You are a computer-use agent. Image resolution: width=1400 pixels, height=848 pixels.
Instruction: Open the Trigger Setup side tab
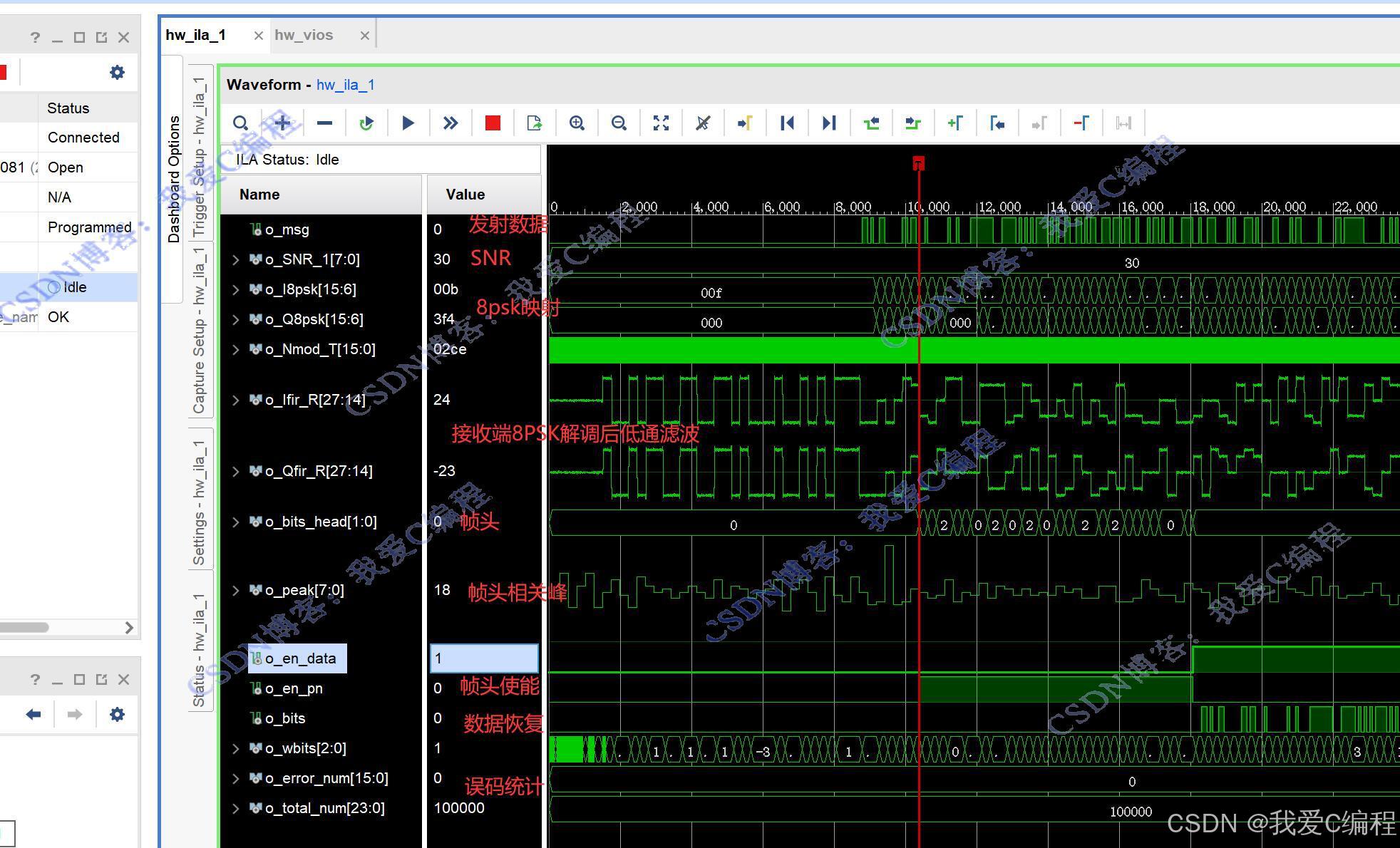click(200, 157)
